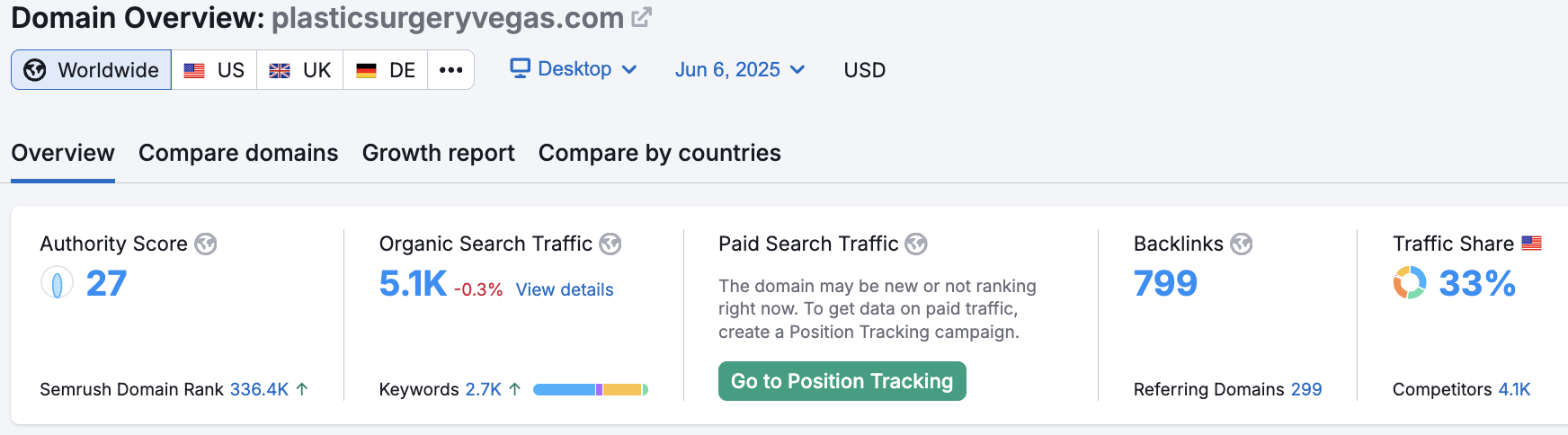Viewport: 1568px width, 435px height.
Task: Click the Authority Score gauge icon
Action: click(x=57, y=284)
